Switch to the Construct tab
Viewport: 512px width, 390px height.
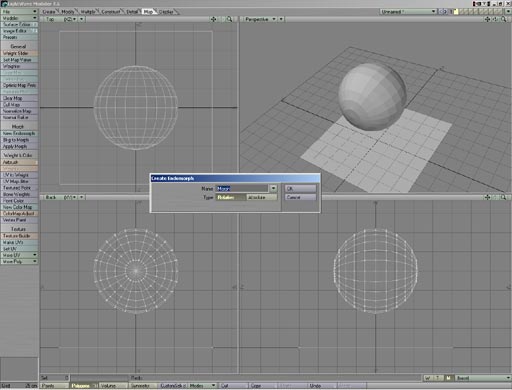pyautogui.click(x=111, y=12)
